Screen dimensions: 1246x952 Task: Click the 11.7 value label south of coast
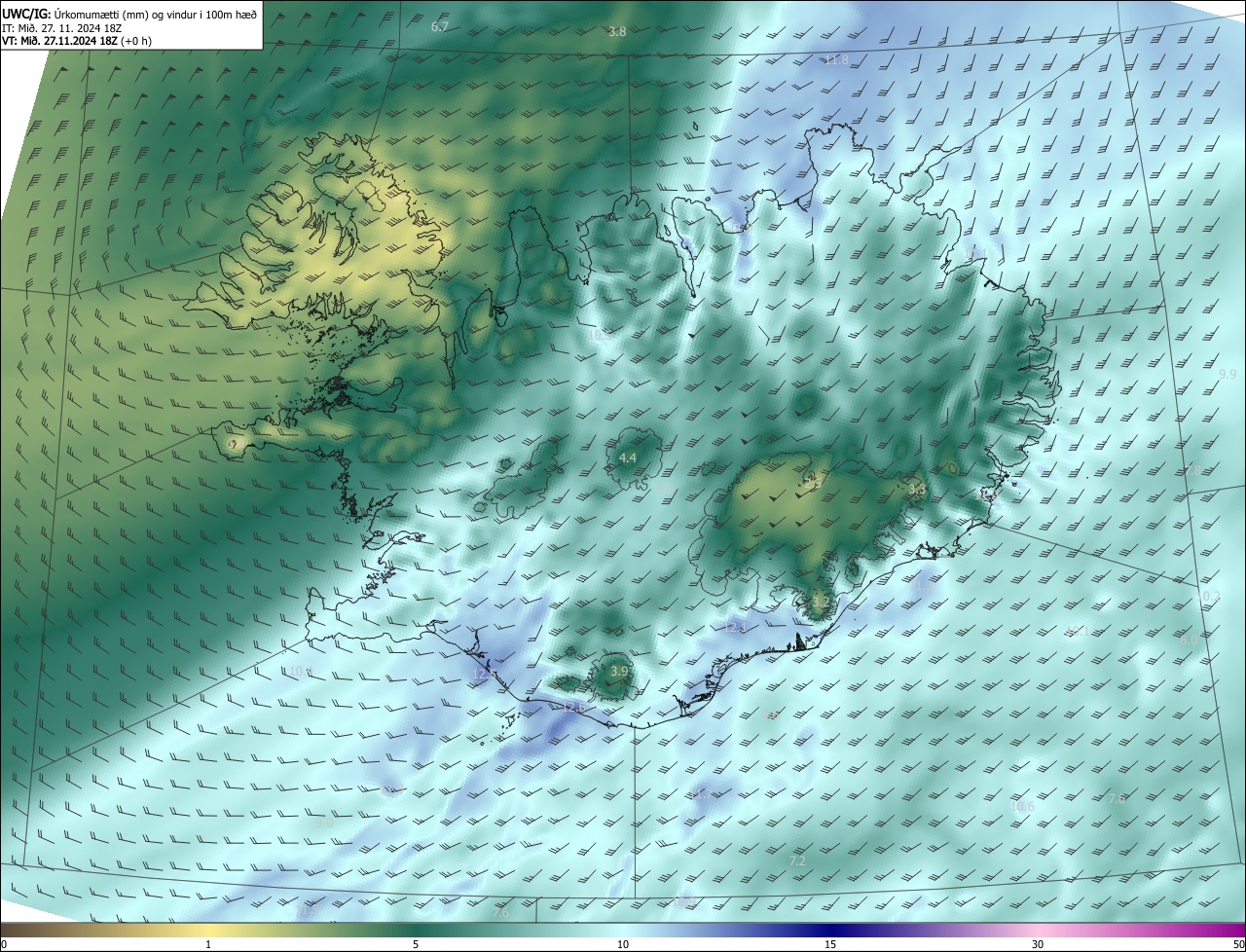tap(703, 795)
